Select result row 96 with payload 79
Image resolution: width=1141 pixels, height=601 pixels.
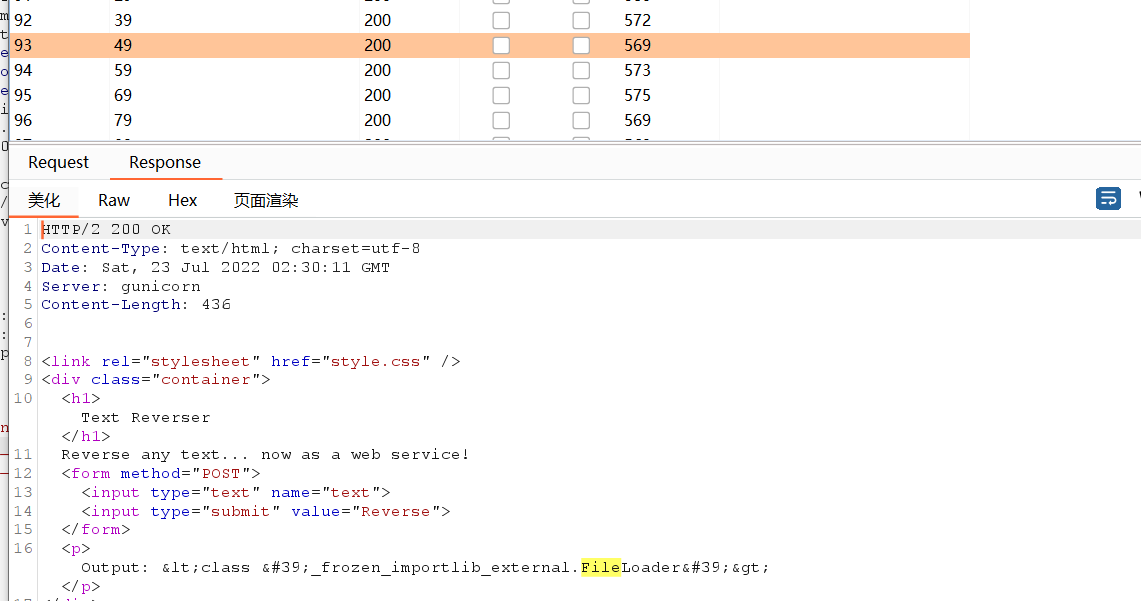[x=123, y=120]
